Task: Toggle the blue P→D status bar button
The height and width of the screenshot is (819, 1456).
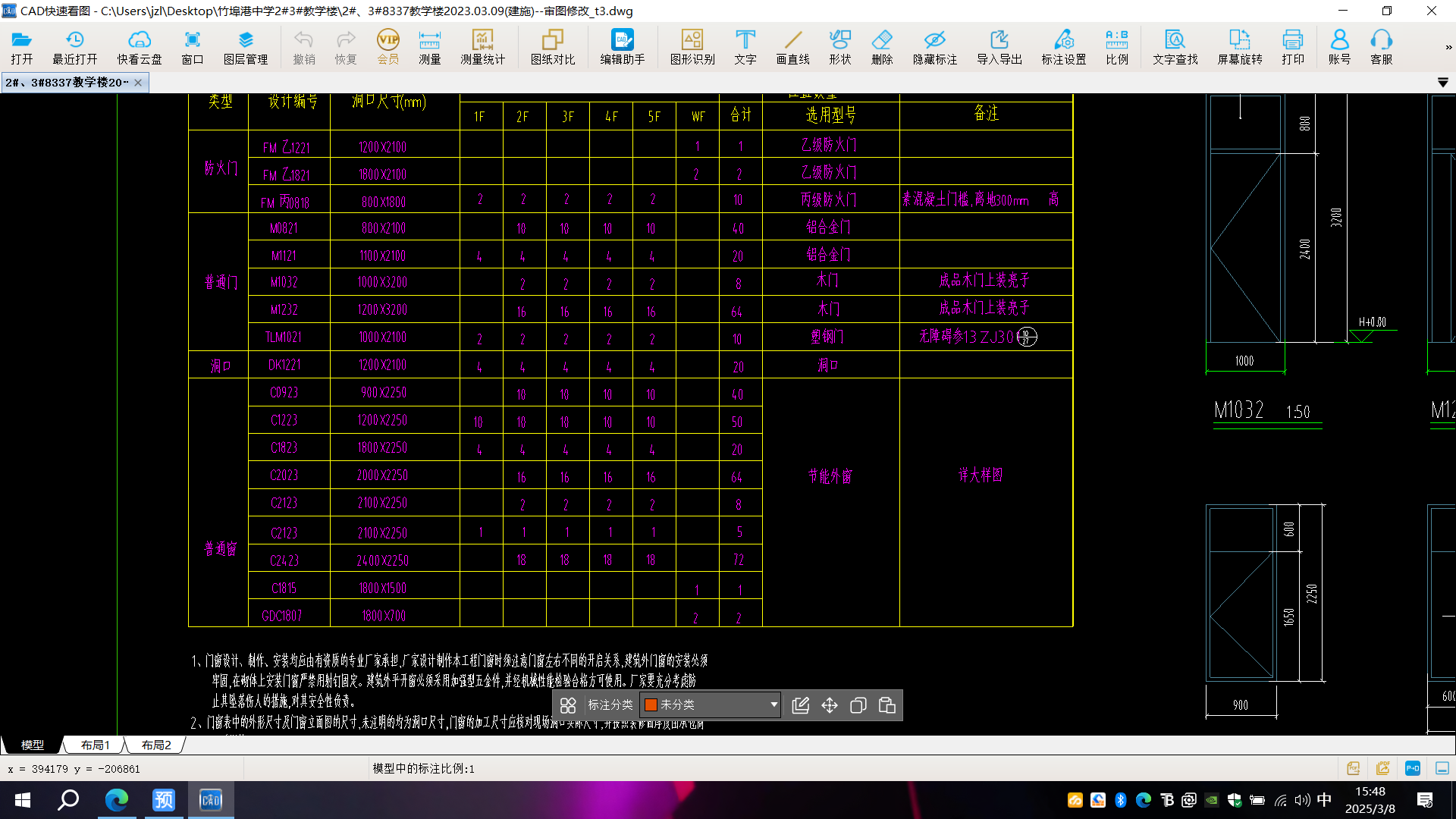Action: 1412,768
